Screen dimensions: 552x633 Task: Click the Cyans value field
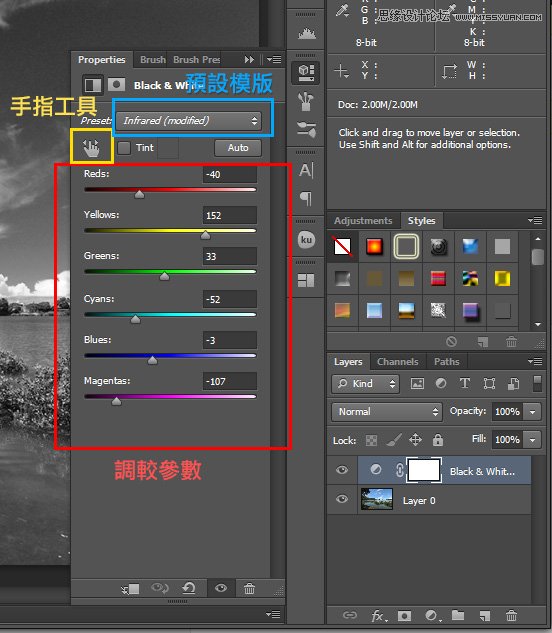pyautogui.click(x=229, y=299)
